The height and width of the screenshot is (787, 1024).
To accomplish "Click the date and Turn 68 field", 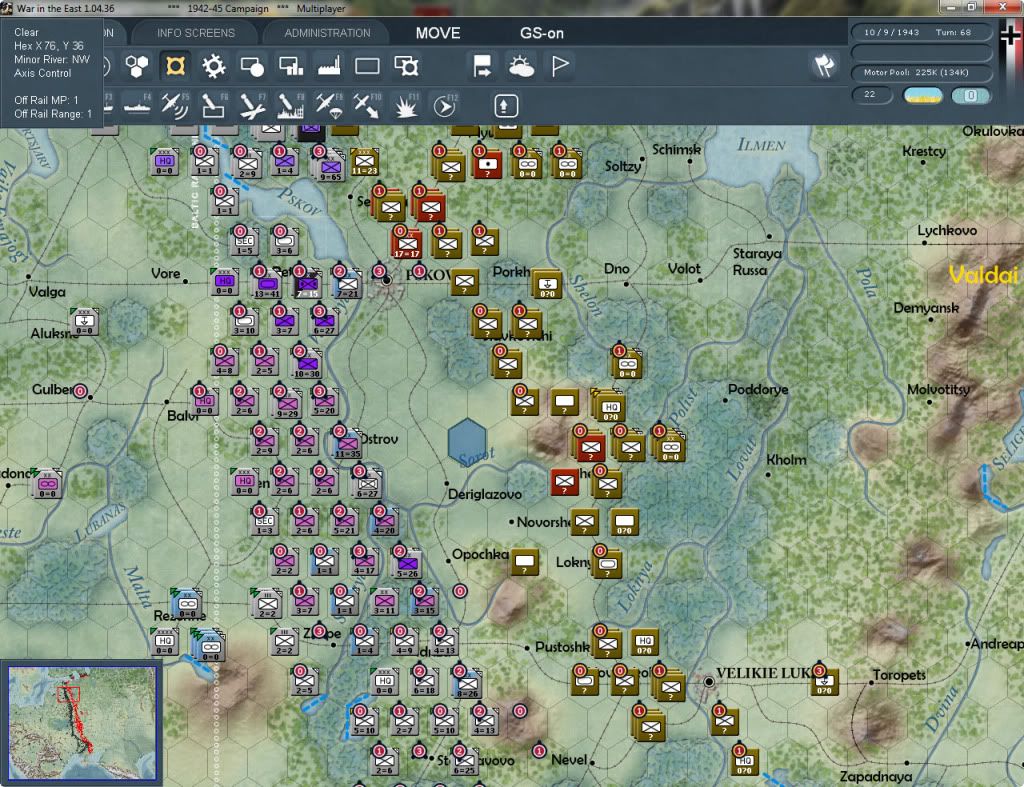I will click(920, 32).
